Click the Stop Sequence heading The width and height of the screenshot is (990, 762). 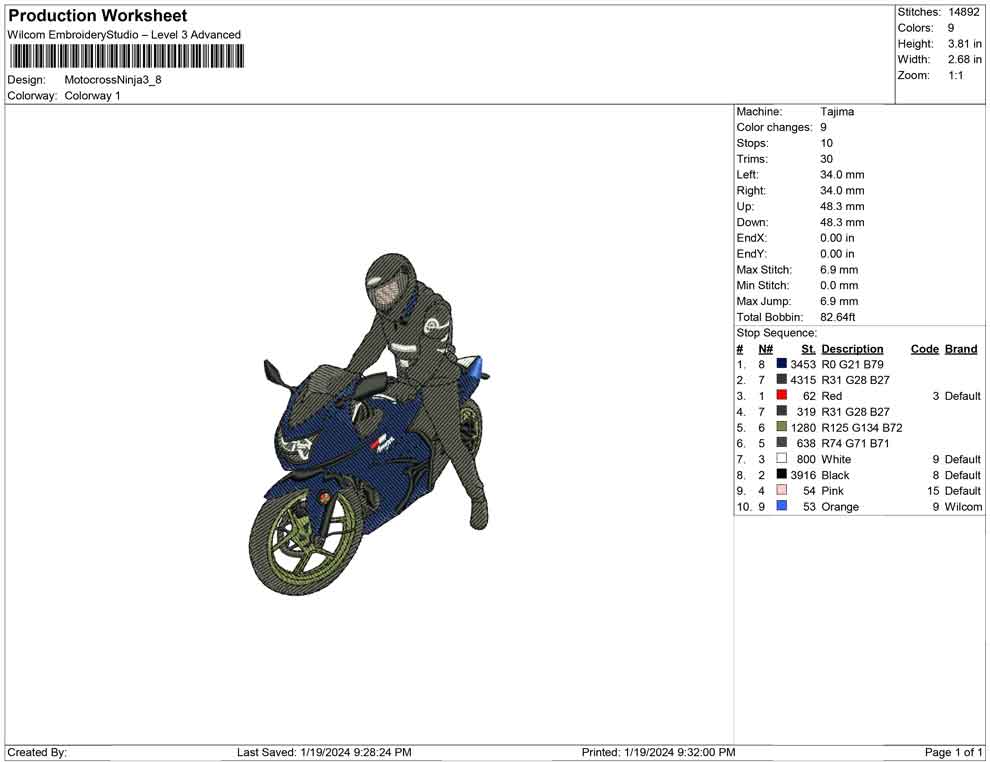coord(776,333)
